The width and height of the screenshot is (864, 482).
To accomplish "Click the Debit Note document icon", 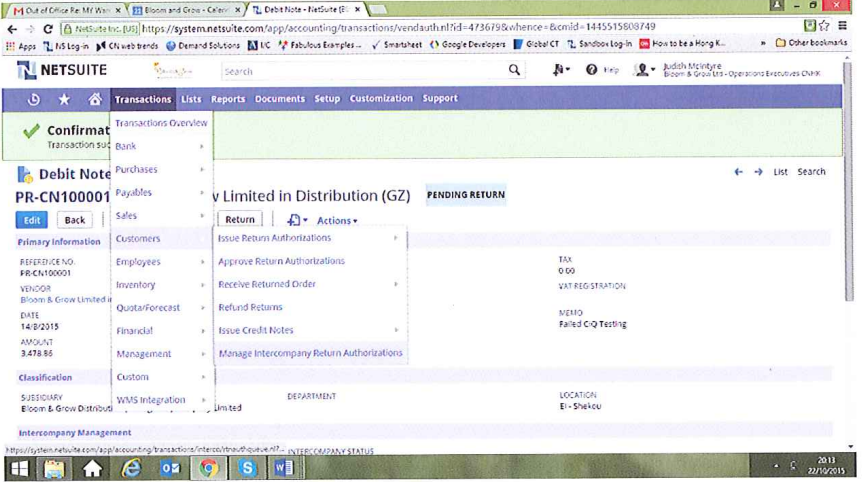I will point(25,174).
